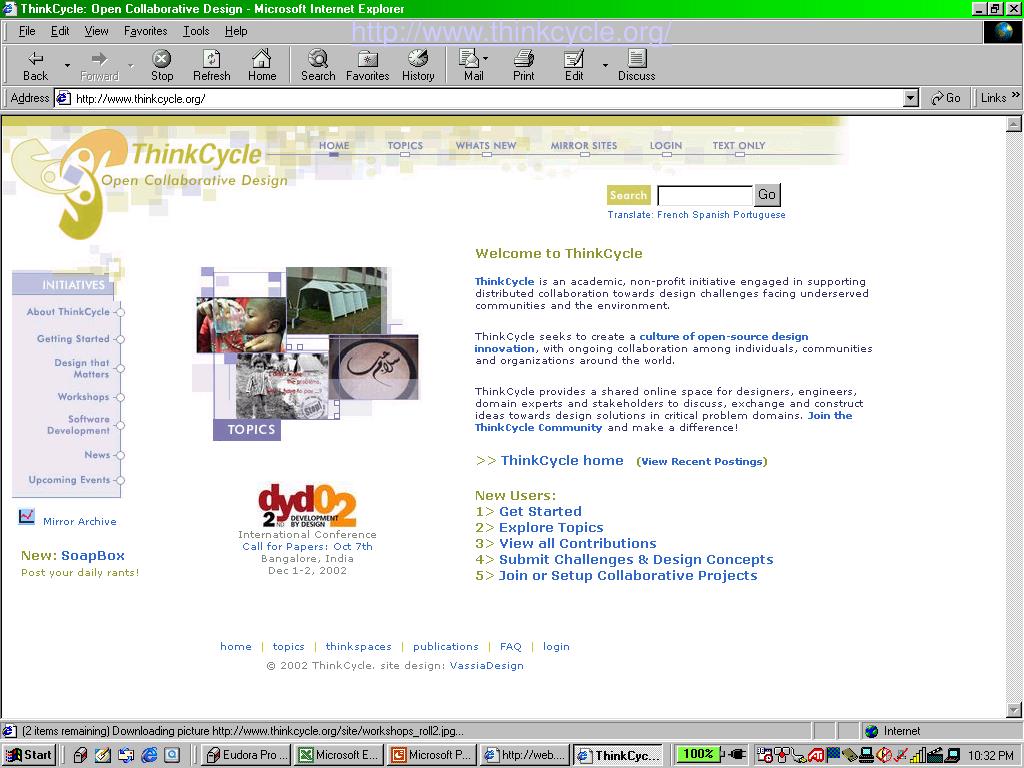Switch to Eudora Pro taskbar window
Image resolution: width=1024 pixels, height=768 pixels.
[246, 755]
